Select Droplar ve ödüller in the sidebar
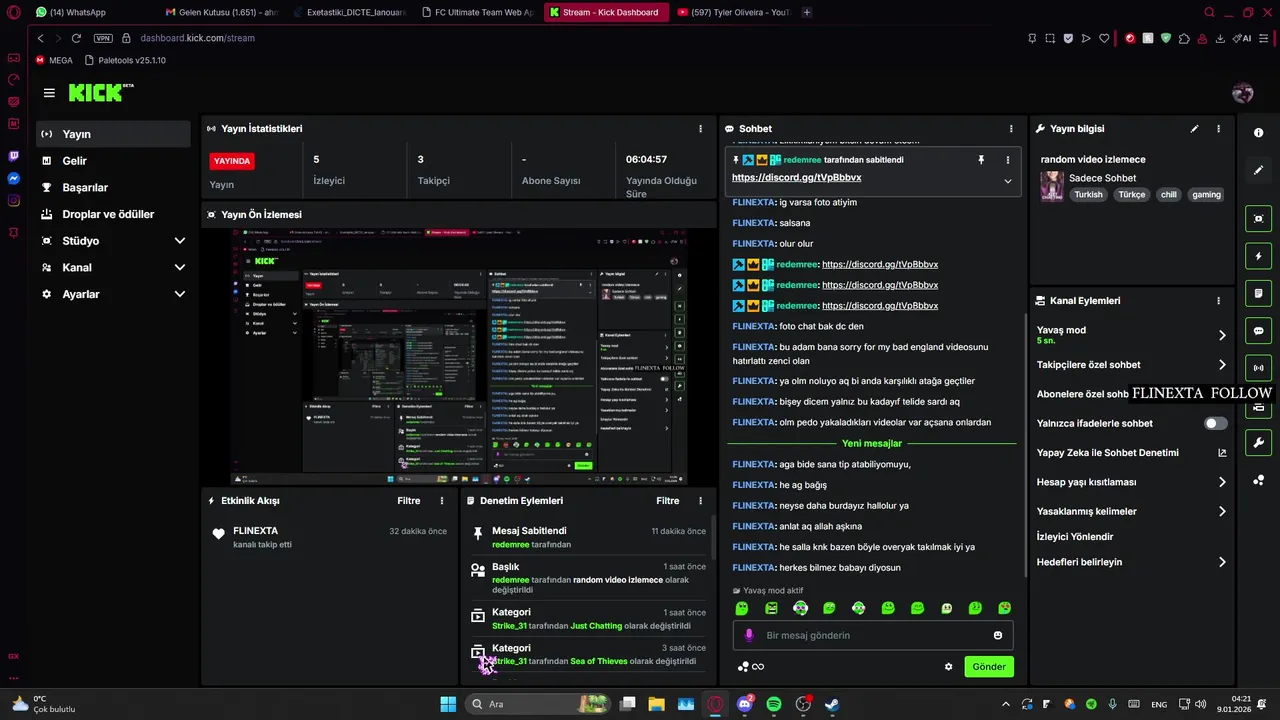Screen dimensions: 1280x720 point(113,214)
